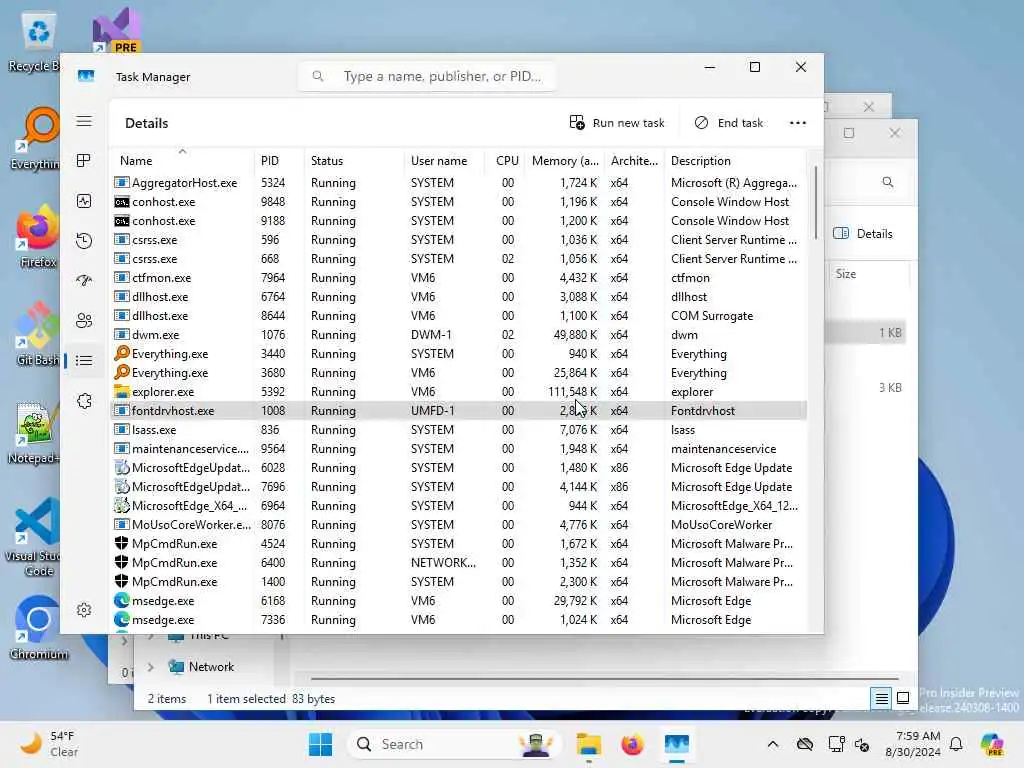Screen dimensions: 1024x768
Task: Open the Performance page in Task Manager sidebar
Action: click(x=84, y=201)
